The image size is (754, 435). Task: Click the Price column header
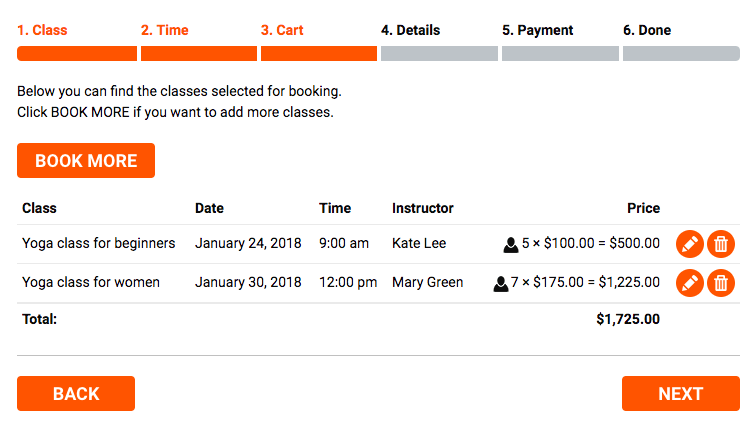pos(643,208)
